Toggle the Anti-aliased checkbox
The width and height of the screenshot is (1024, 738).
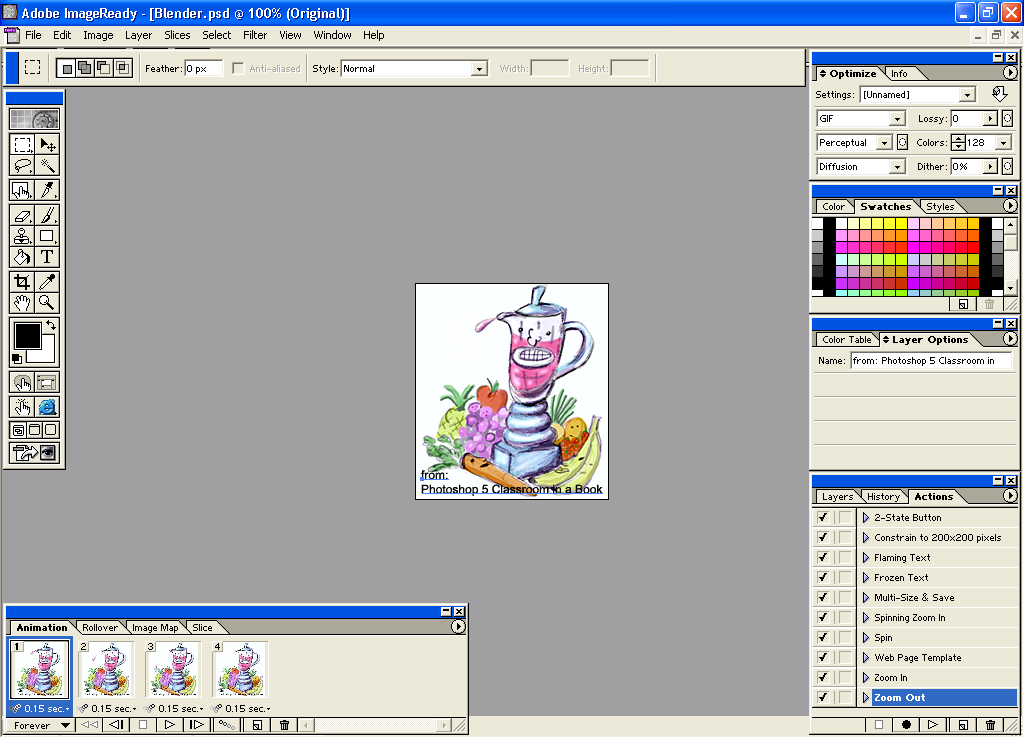(238, 69)
